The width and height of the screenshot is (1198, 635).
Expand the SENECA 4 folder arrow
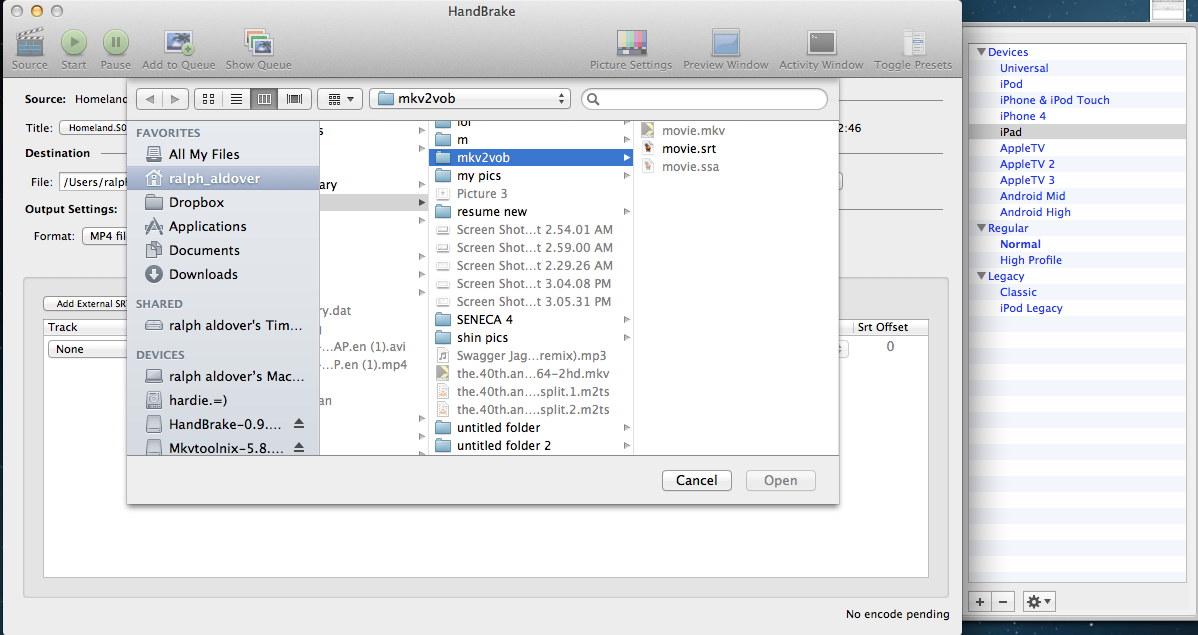pyautogui.click(x=627, y=319)
